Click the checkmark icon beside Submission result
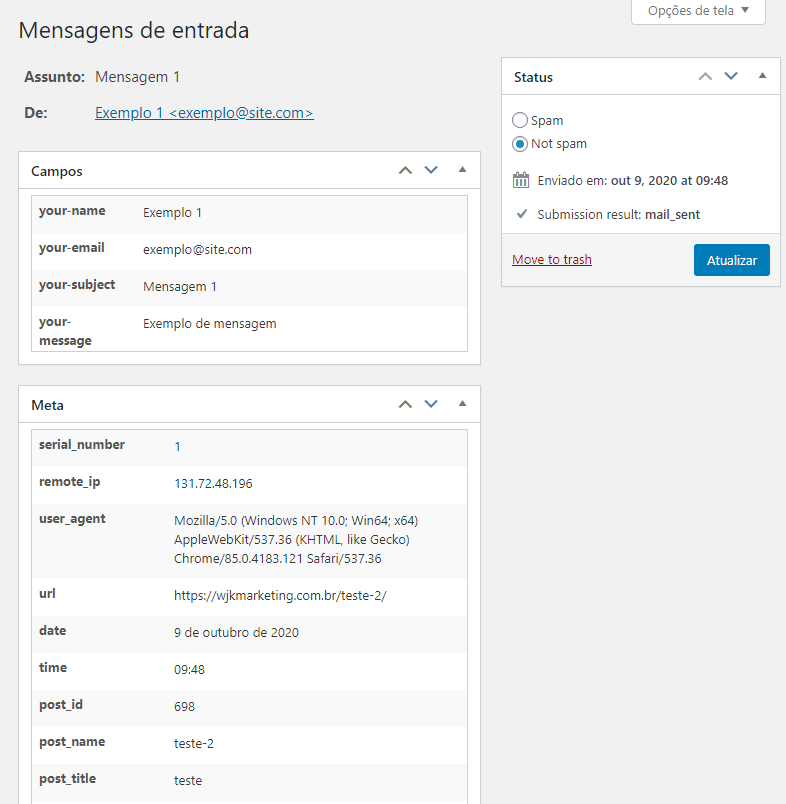This screenshot has height=804, width=786. click(x=521, y=214)
